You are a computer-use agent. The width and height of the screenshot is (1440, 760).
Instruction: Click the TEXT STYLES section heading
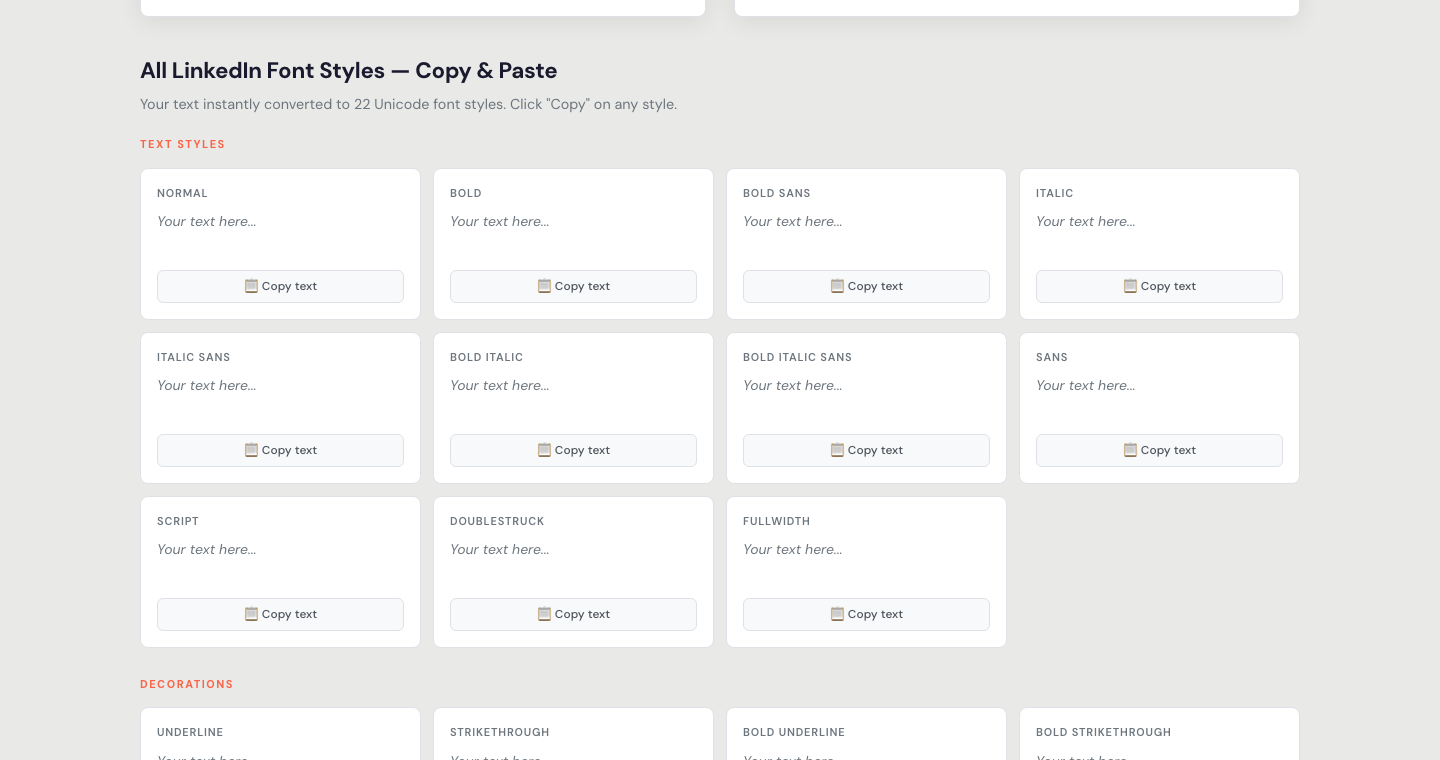pyautogui.click(x=183, y=144)
